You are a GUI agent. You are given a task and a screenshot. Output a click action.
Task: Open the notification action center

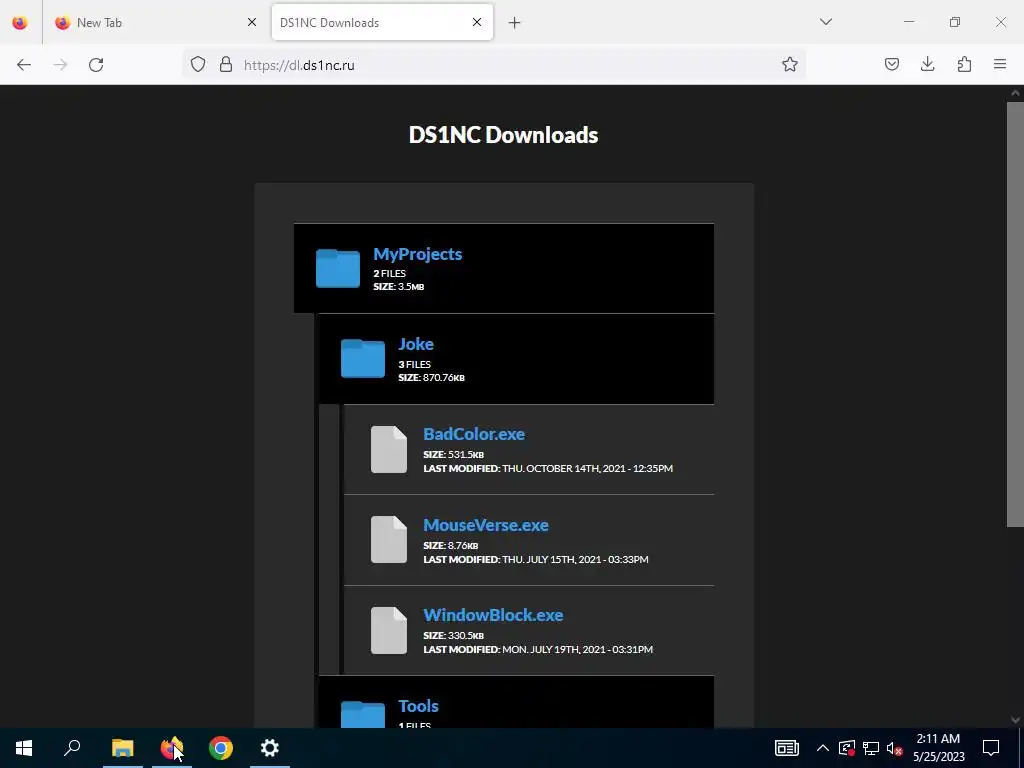coord(991,748)
